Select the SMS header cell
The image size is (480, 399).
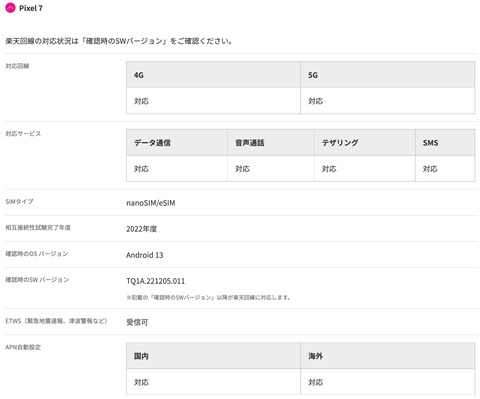[445, 143]
